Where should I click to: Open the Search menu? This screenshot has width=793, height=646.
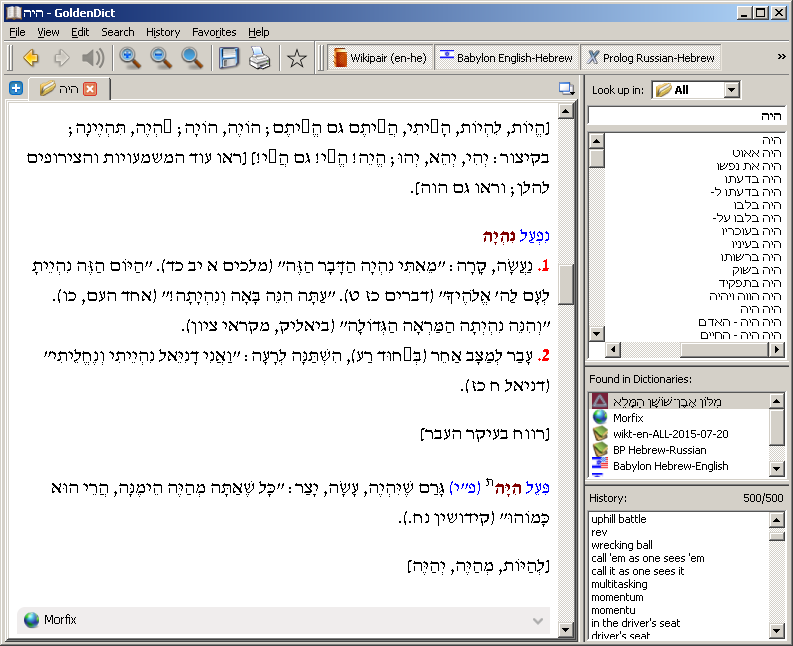coord(118,32)
